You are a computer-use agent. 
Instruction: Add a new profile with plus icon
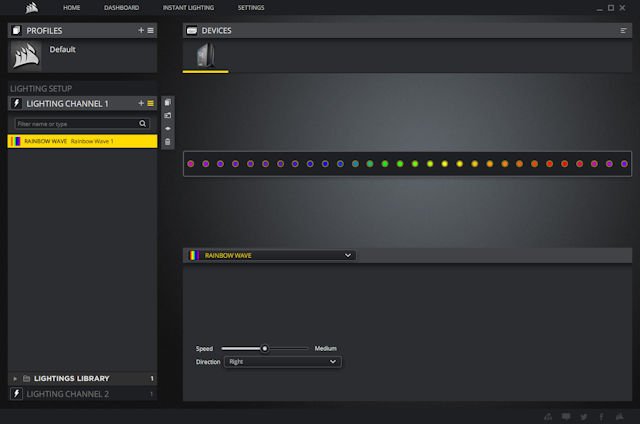point(141,30)
